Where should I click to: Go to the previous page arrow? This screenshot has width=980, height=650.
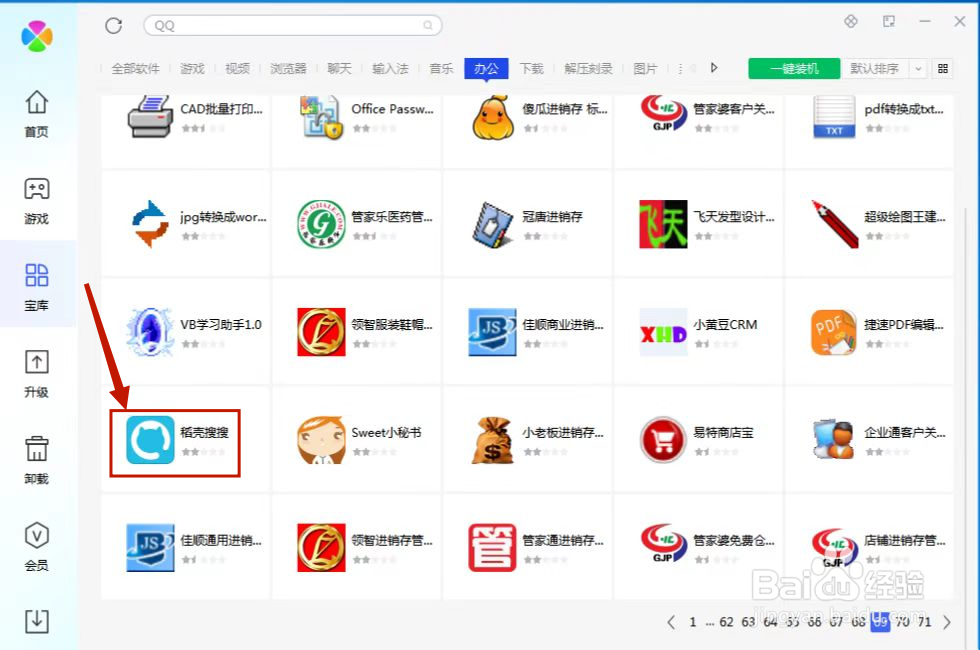click(671, 622)
